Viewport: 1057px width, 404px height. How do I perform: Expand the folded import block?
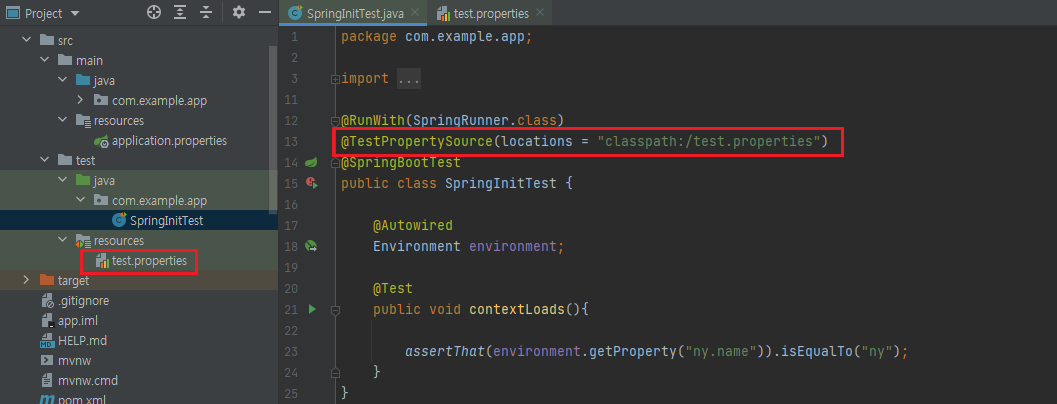click(335, 79)
